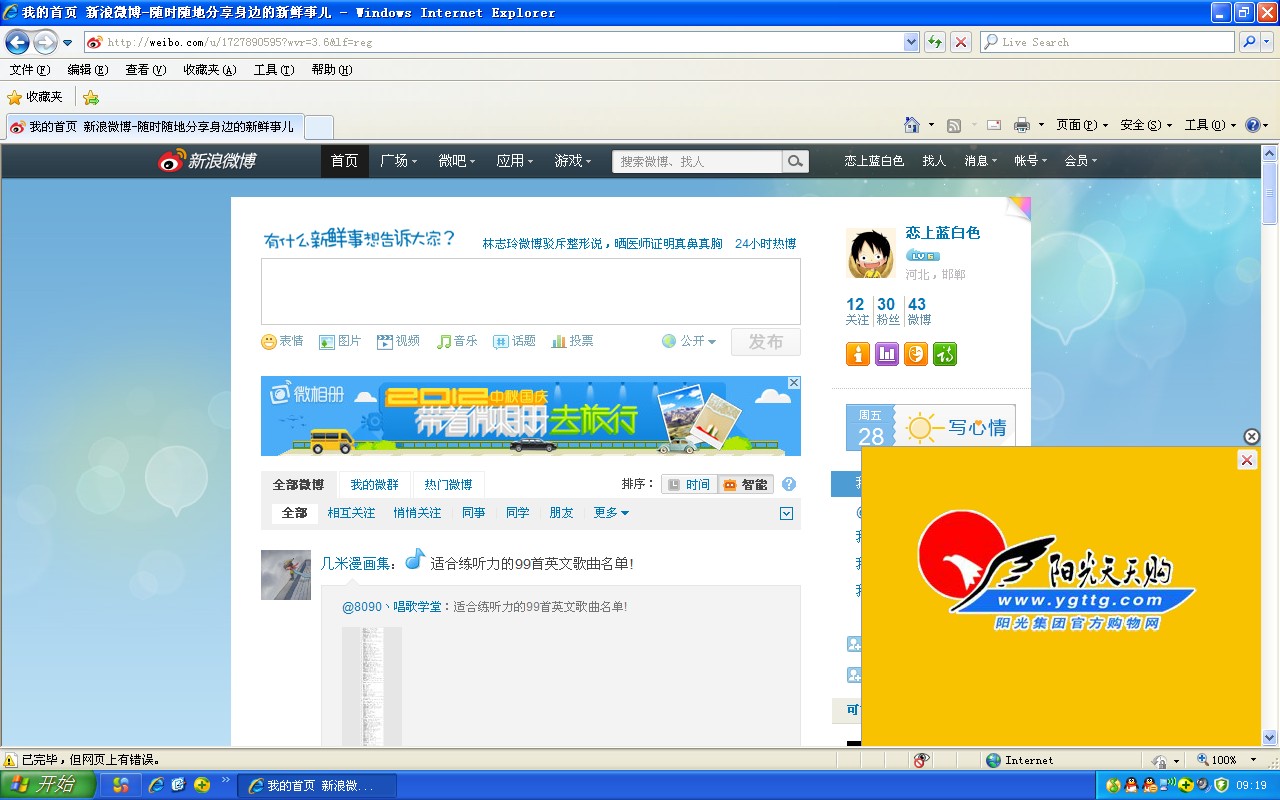Sort feed by 智能
Screen dimensions: 1280x800
(746, 484)
